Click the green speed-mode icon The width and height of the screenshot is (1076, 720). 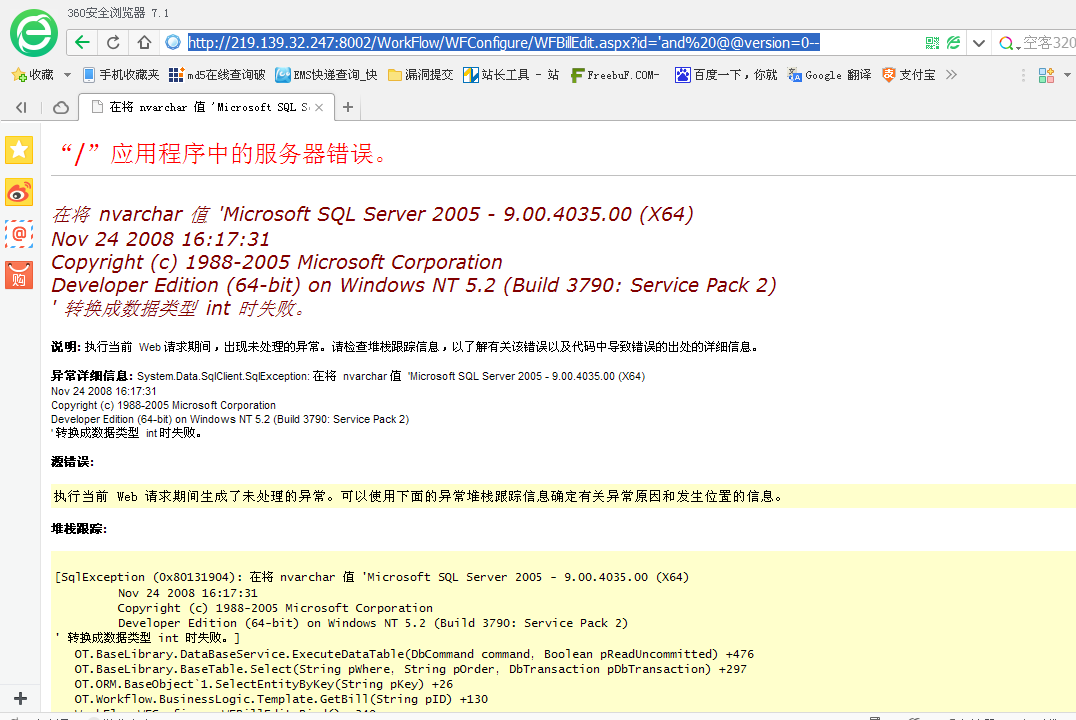953,43
